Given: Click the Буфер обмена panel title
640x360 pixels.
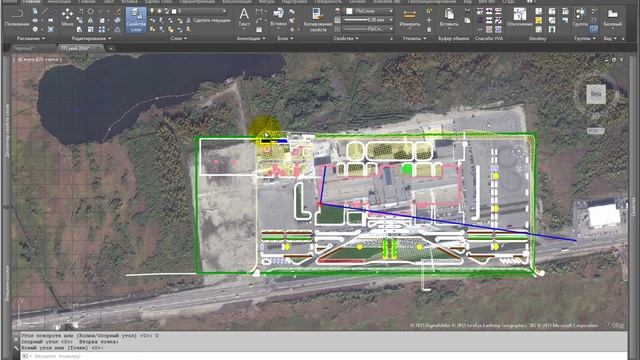Looking at the screenshot, I should click(x=453, y=38).
